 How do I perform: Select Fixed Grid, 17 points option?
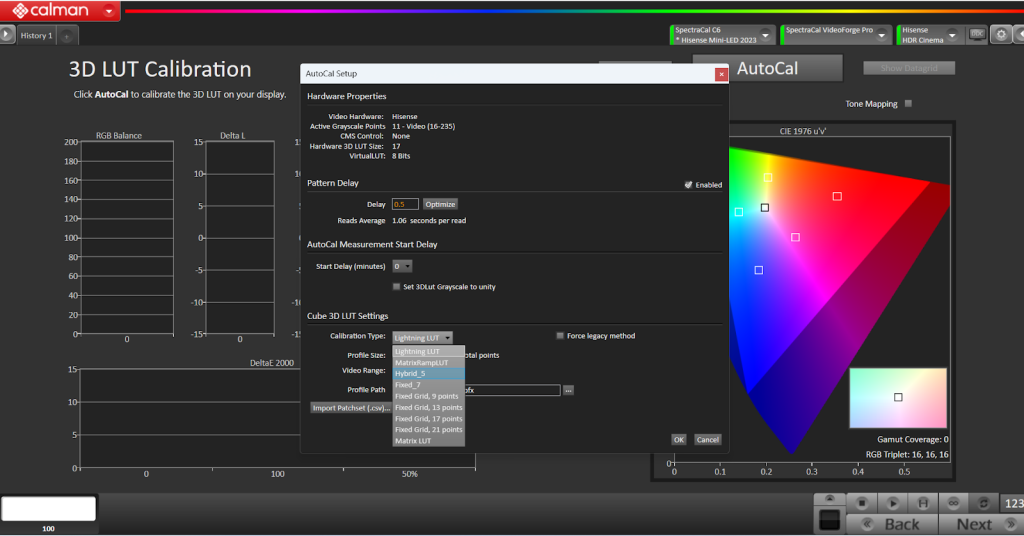(428, 418)
